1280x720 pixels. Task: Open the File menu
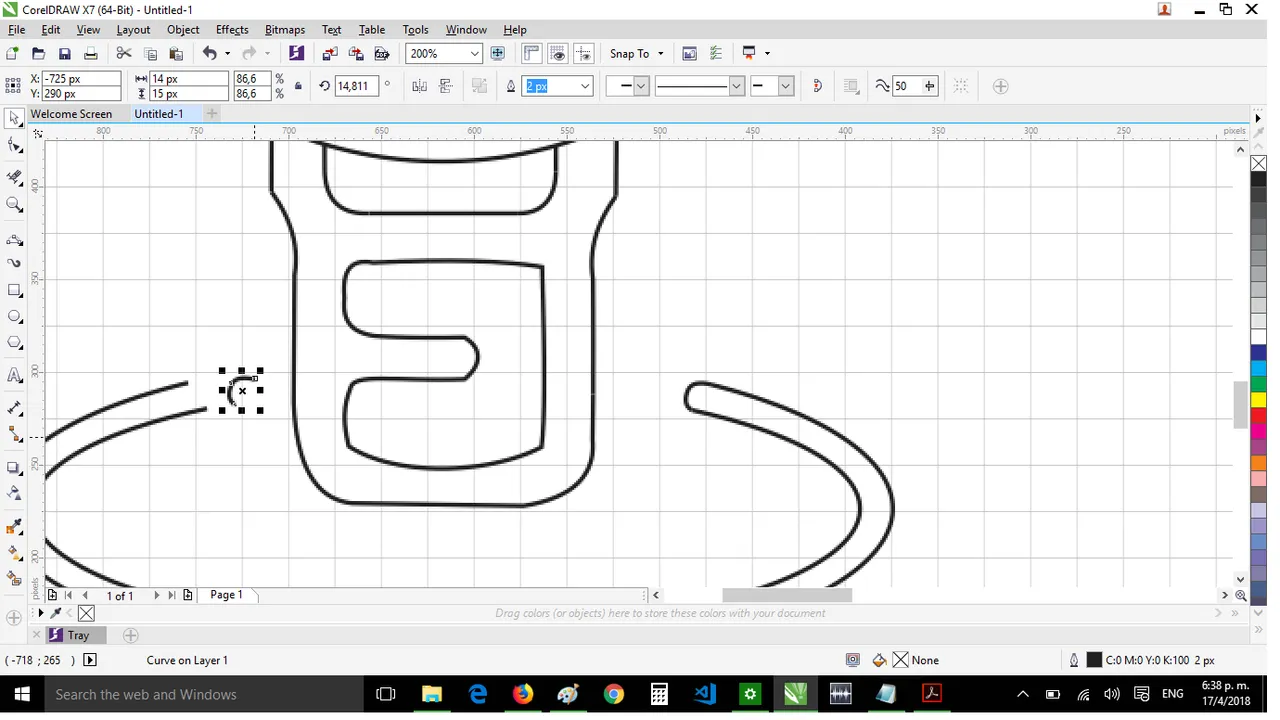(16, 30)
